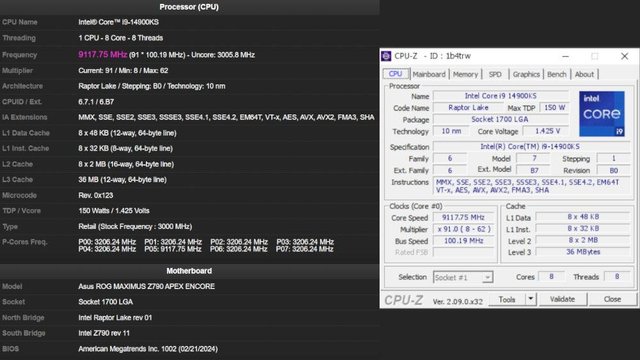Click the Threading value 1 CPU - 8 Core
Viewport: 640px width, 360px height.
tap(120, 38)
